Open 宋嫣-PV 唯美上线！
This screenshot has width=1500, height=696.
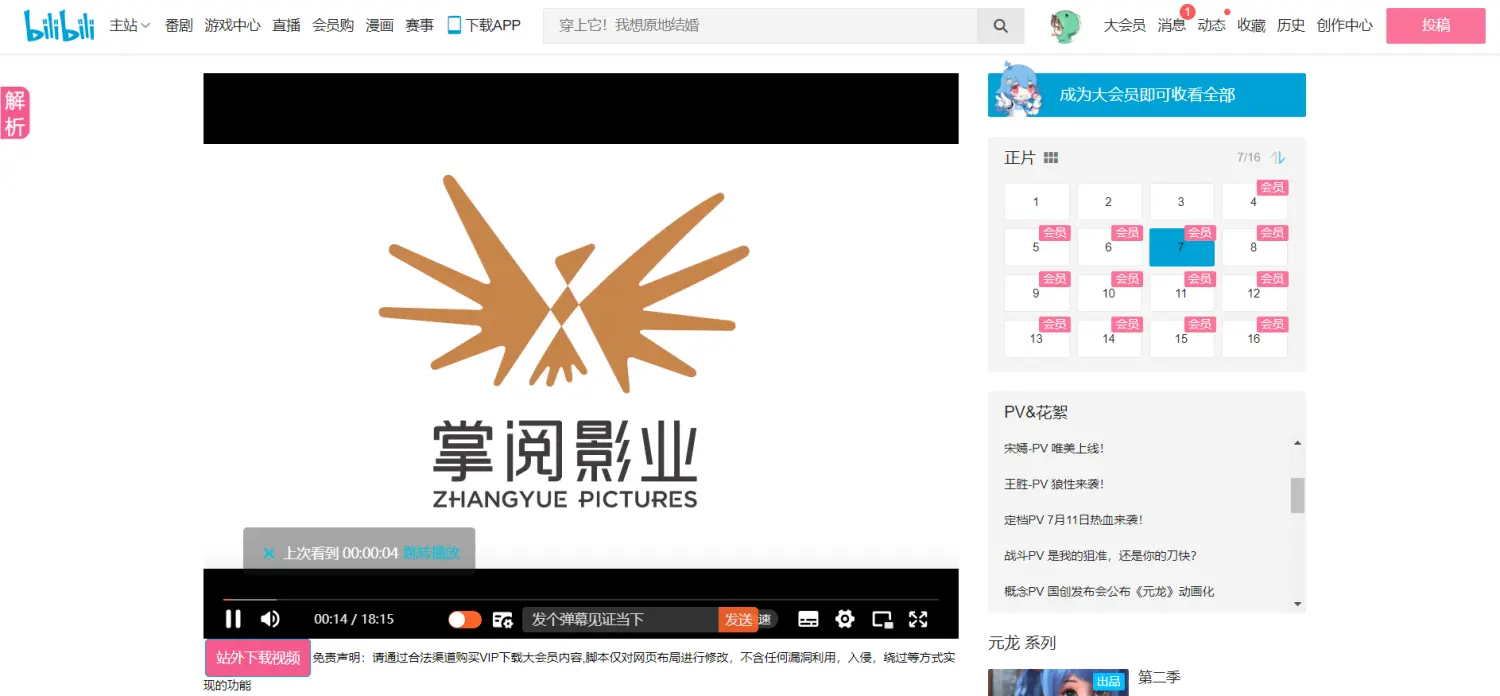pyautogui.click(x=1054, y=448)
